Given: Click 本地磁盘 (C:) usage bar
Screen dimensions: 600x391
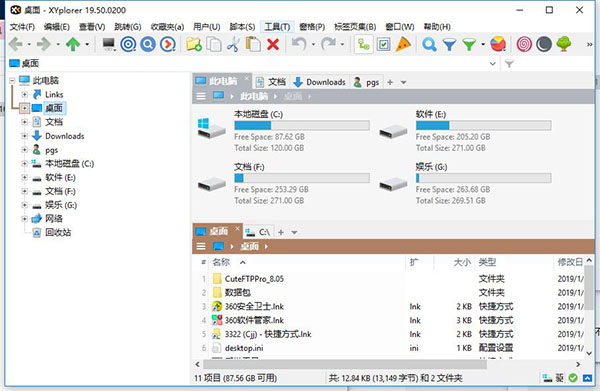Looking at the screenshot, I should point(302,125).
